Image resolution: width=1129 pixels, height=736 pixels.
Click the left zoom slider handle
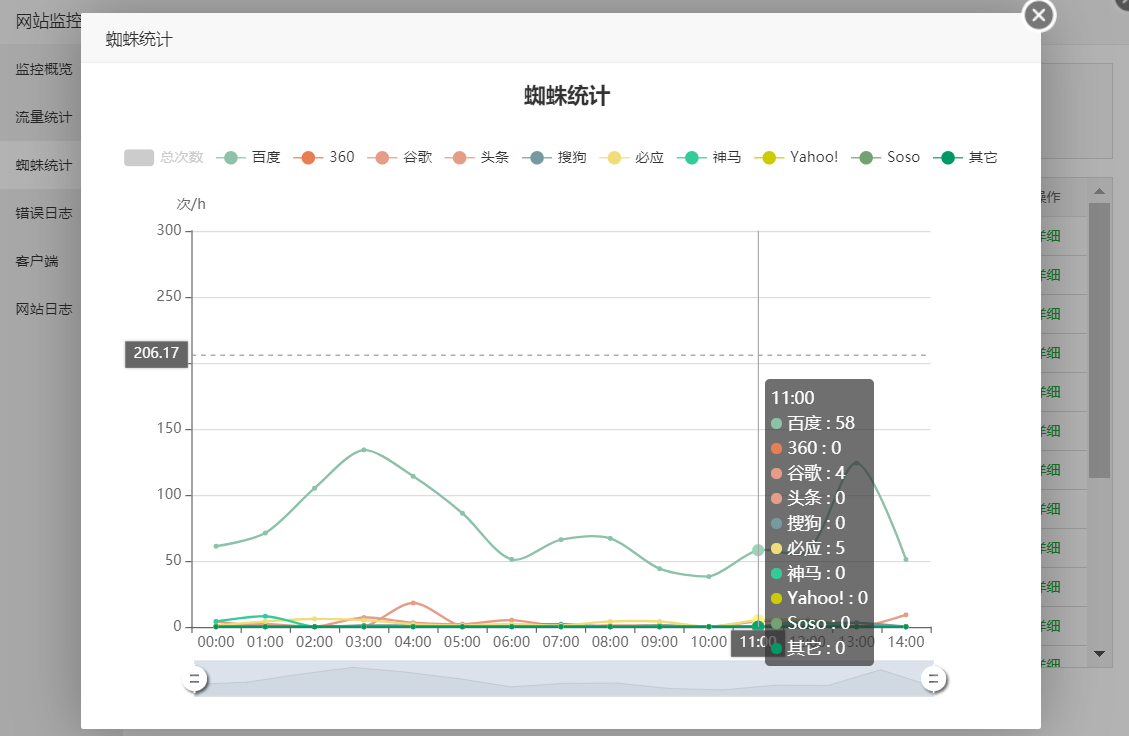pyautogui.click(x=194, y=678)
